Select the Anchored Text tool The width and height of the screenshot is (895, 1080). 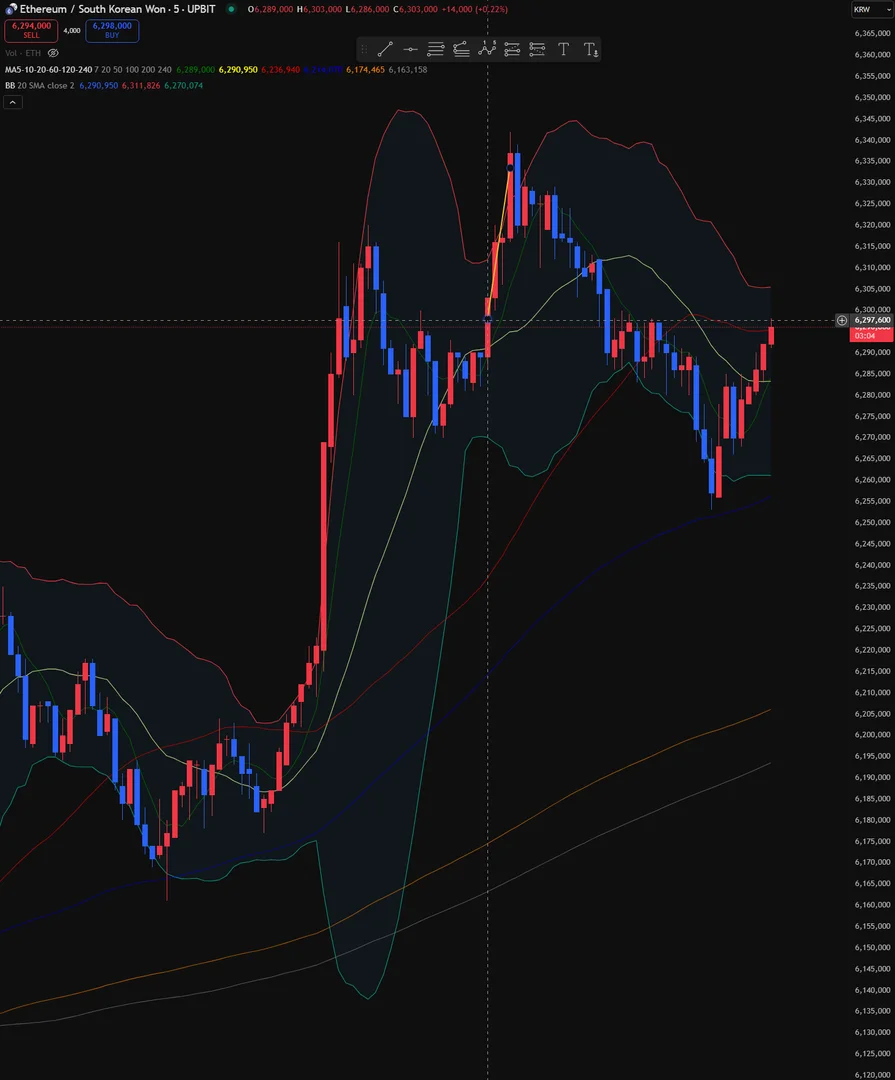(590, 50)
